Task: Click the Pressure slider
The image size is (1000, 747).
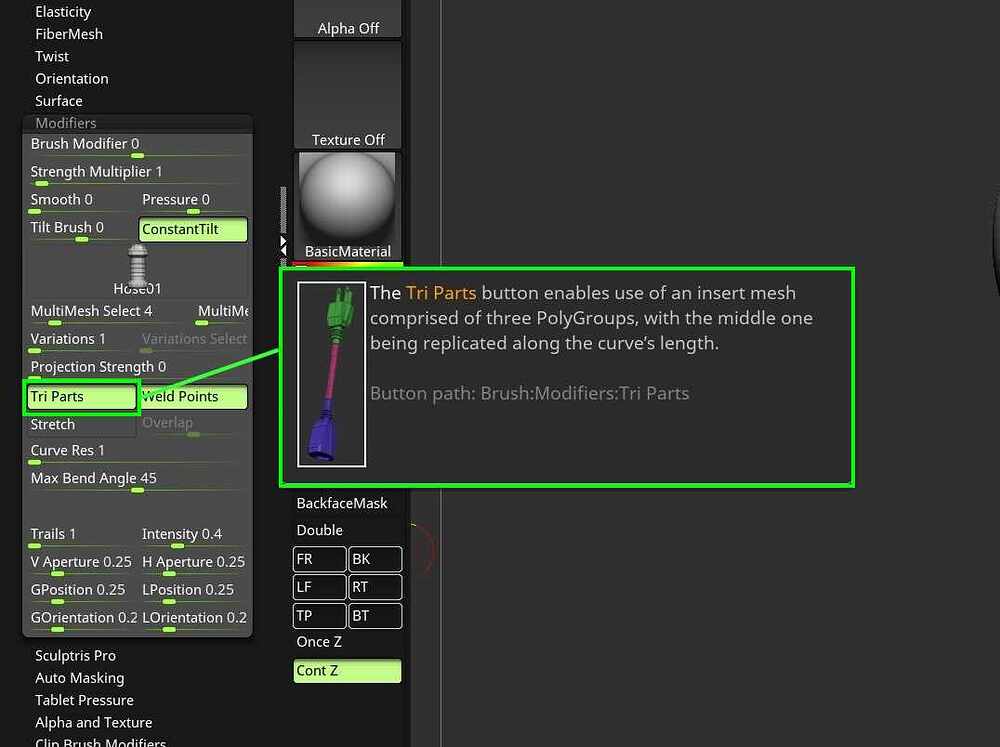Action: [x=193, y=202]
